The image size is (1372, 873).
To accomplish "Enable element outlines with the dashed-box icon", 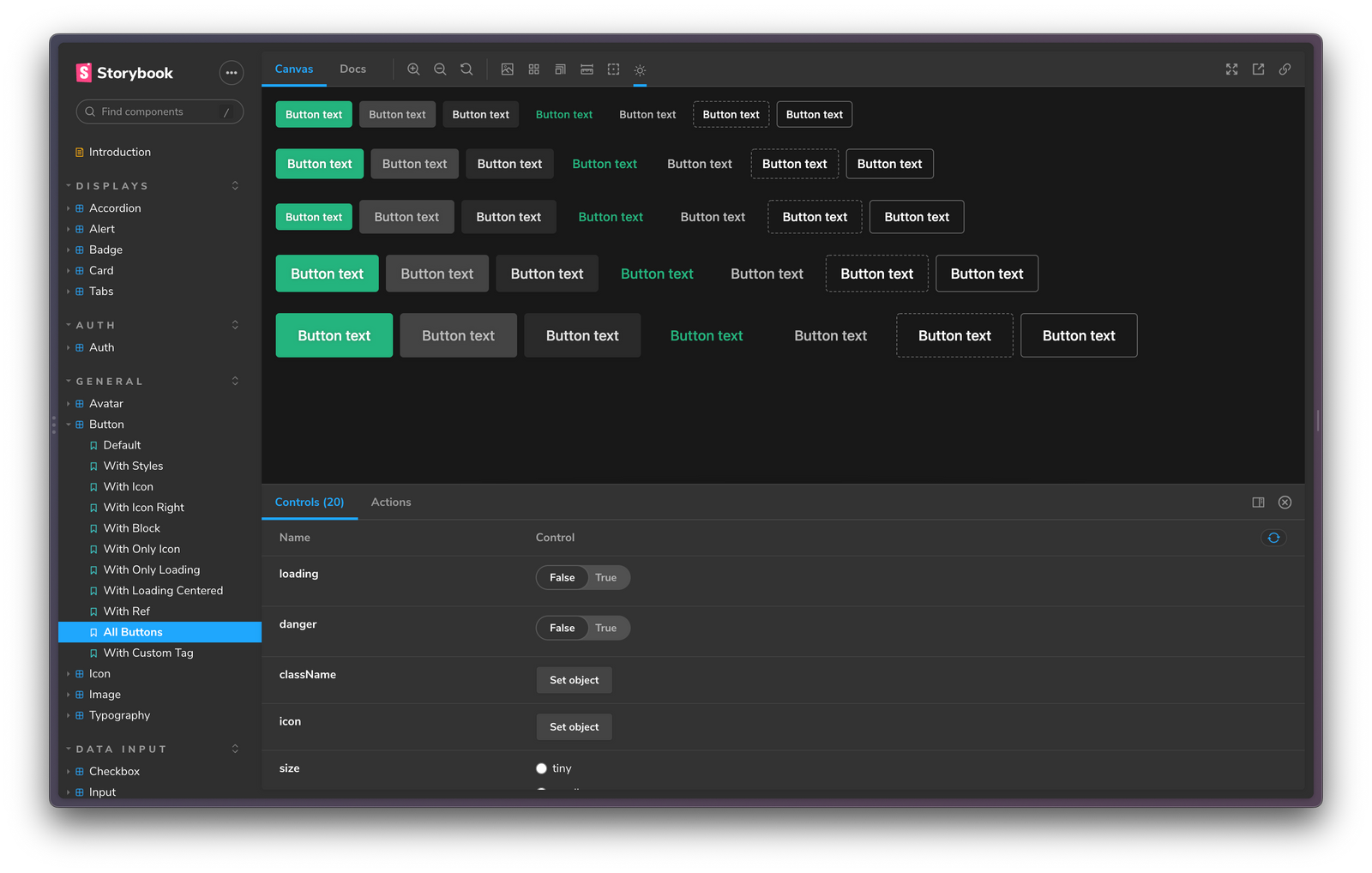I will tap(613, 69).
